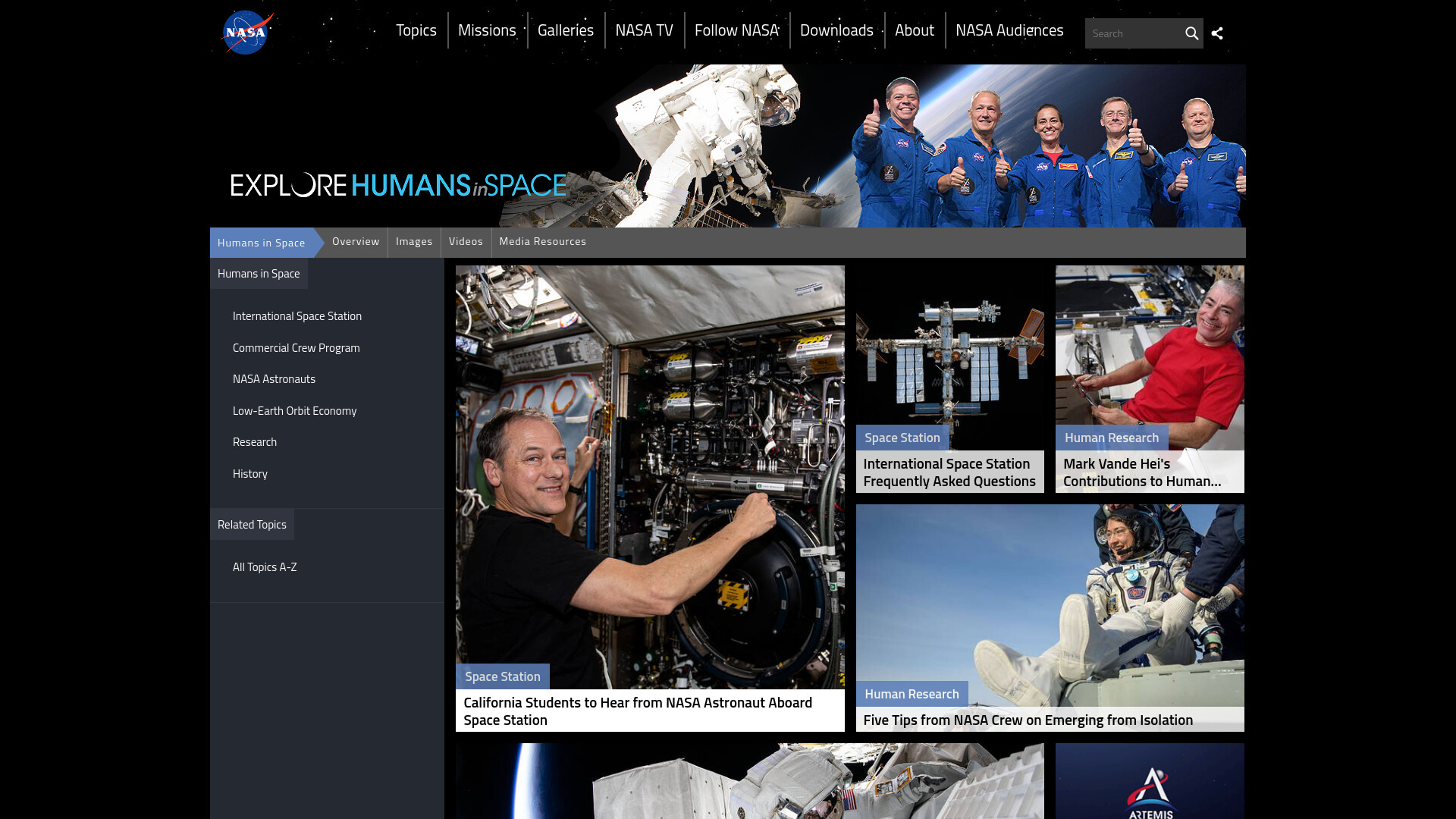The width and height of the screenshot is (1456, 819).
Task: Click Space Station tag on FAQ card
Action: click(x=902, y=438)
